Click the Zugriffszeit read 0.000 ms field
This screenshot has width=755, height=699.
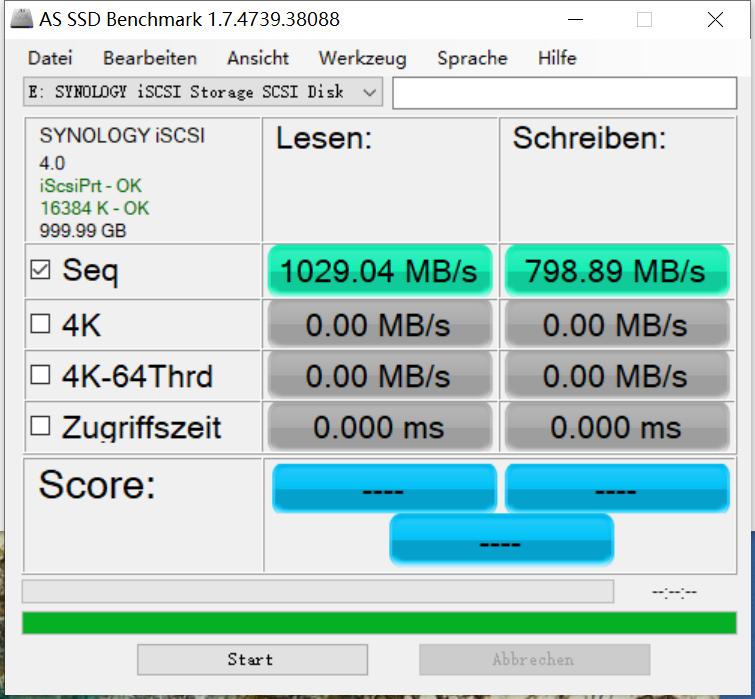(x=379, y=427)
